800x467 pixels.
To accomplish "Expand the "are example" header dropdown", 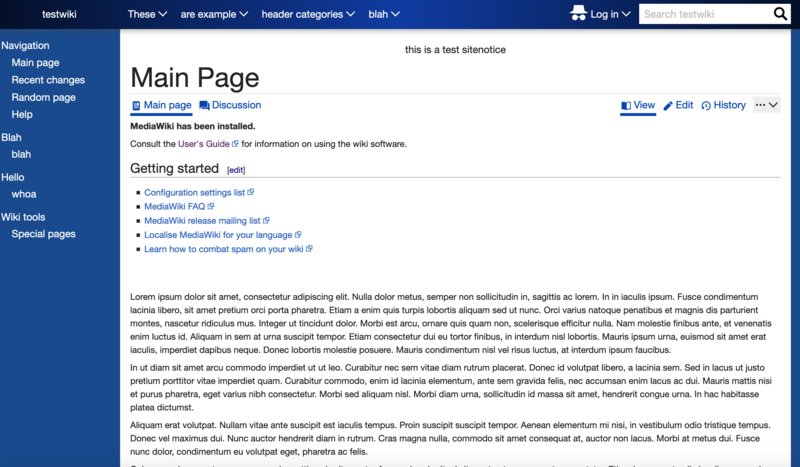I will pos(214,14).
